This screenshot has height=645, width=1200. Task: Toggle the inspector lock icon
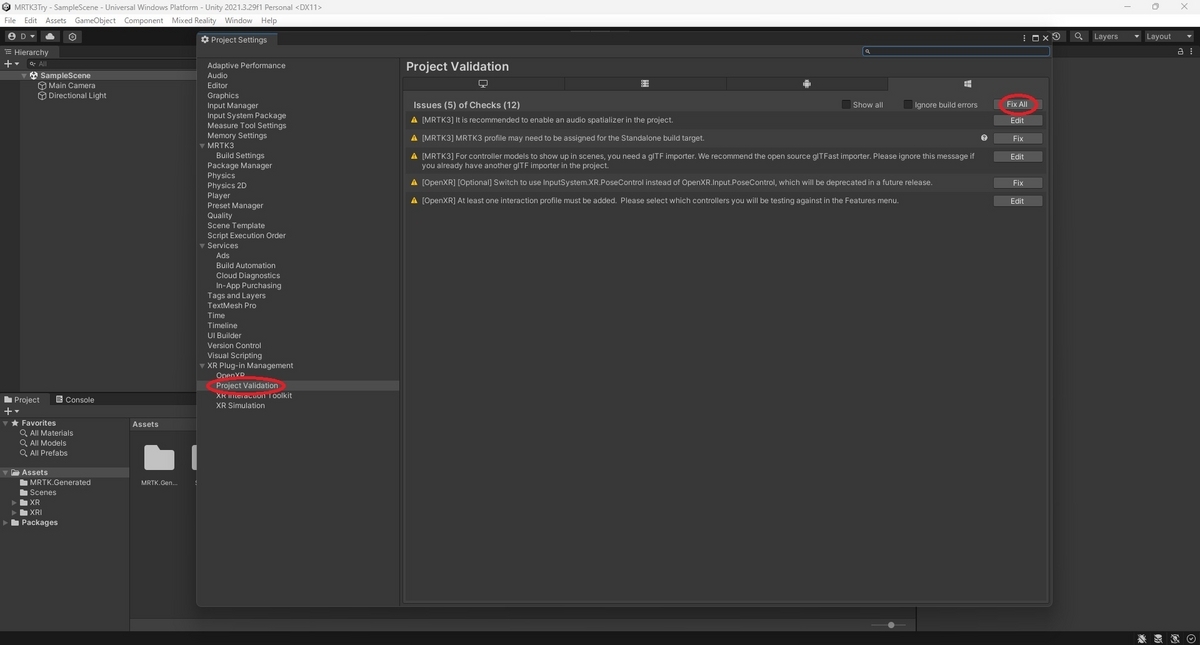coord(1182,51)
